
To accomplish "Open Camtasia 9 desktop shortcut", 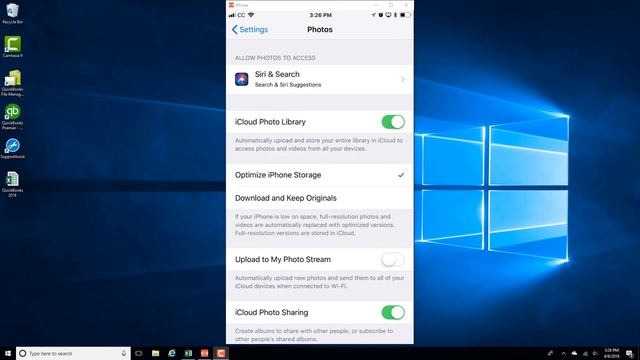I will [13, 47].
